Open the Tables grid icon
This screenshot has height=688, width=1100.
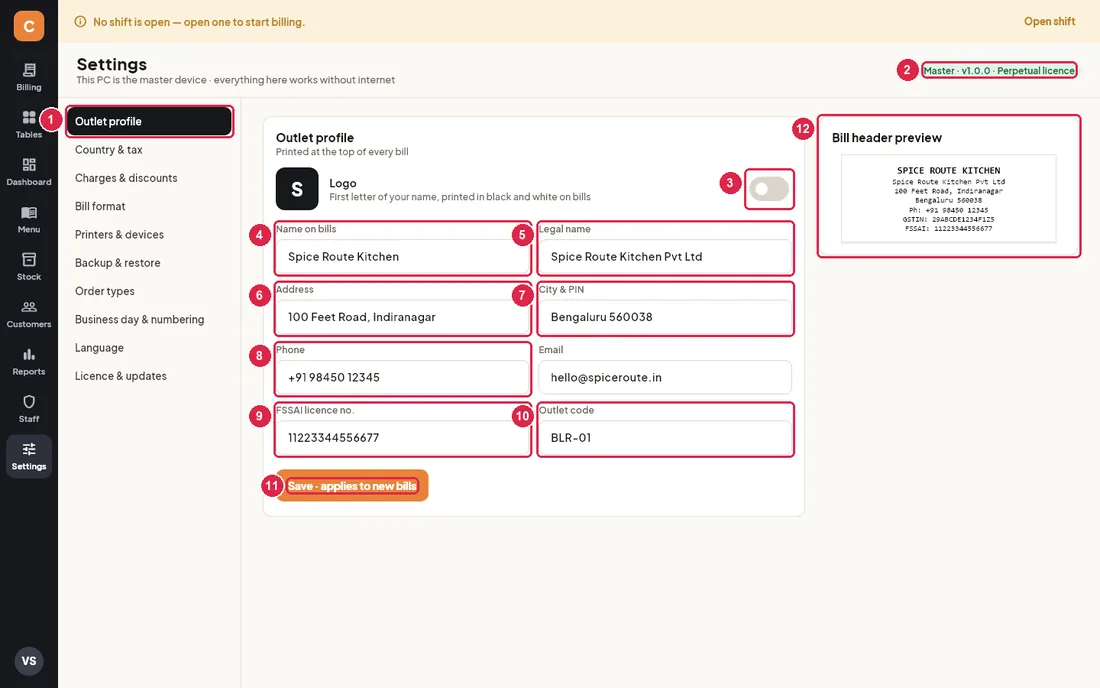tap(29, 117)
